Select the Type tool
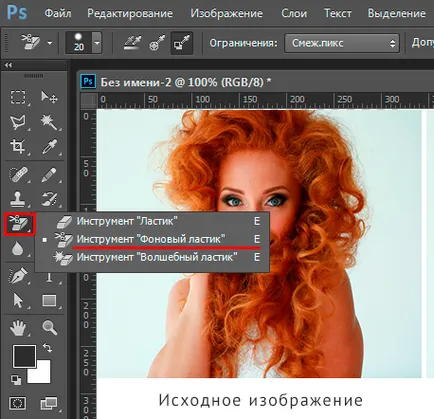This screenshot has height=419, width=434. [49, 277]
